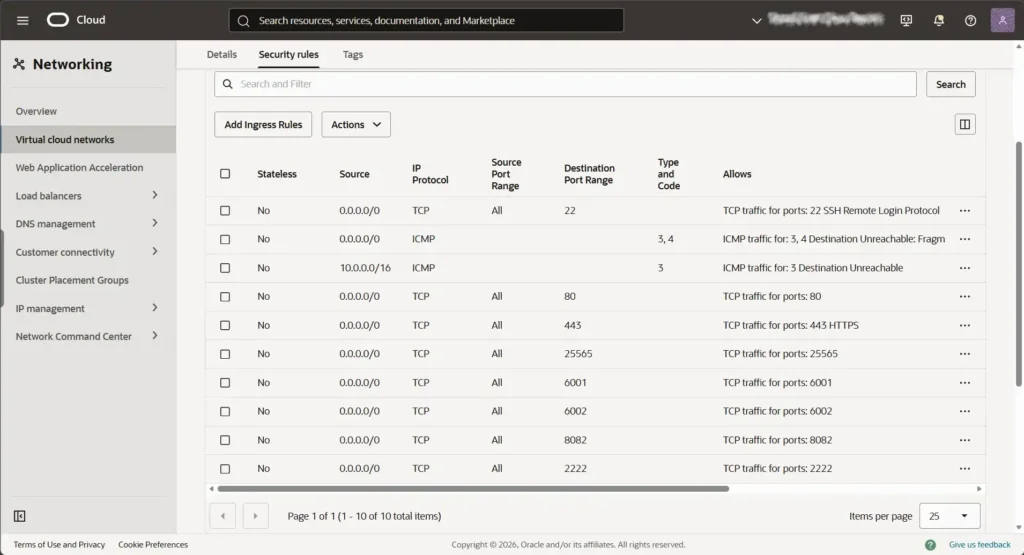Expand Load balancers submenu
This screenshot has height=555, width=1024.
tap(155, 195)
